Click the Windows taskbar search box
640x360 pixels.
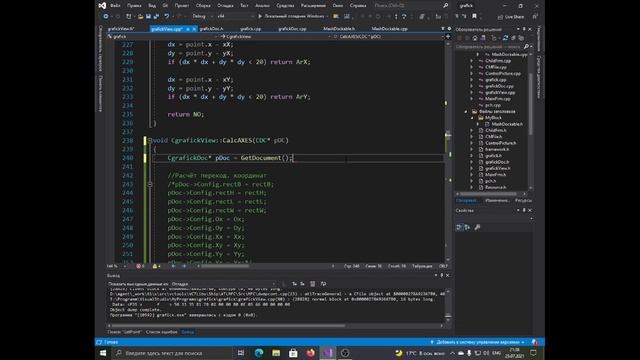pyautogui.click(x=171, y=353)
